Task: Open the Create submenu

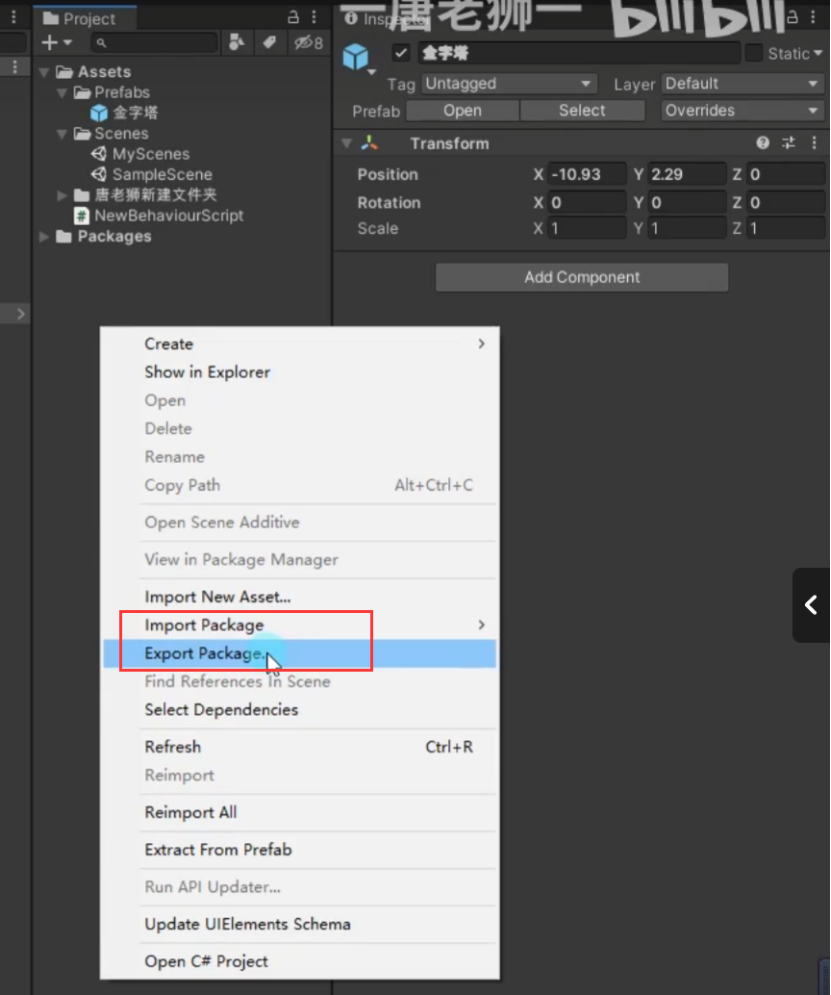Action: point(299,344)
